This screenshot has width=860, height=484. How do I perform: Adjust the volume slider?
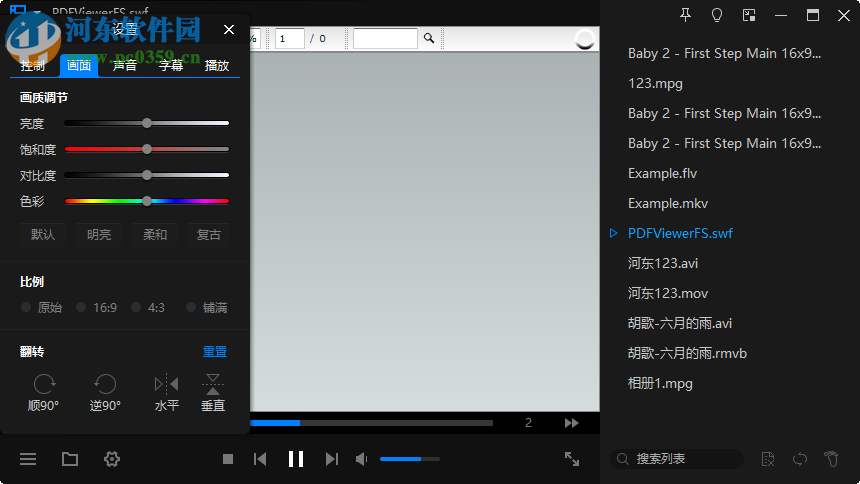[x=410, y=459]
